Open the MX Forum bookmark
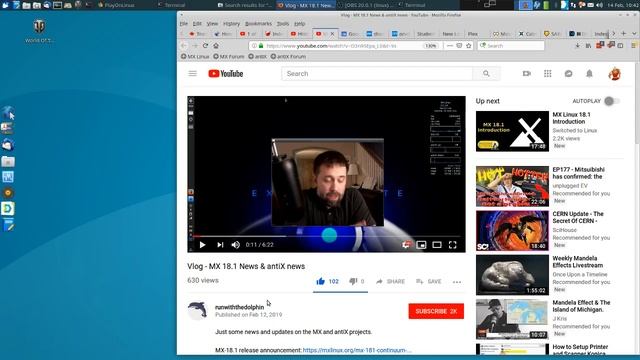Image resolution: width=640 pixels, height=360 pixels. [229, 56]
